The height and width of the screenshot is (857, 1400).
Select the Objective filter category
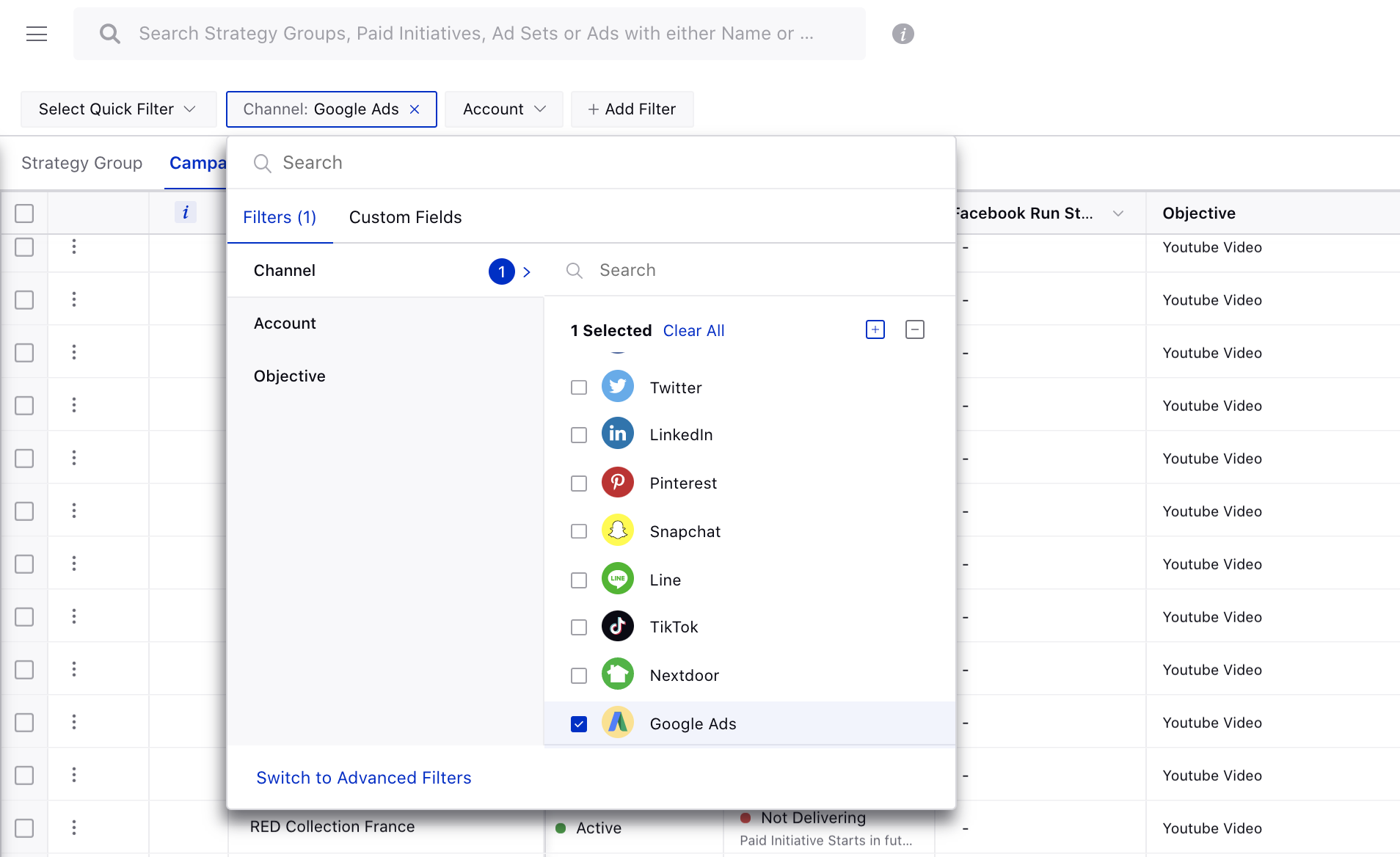coord(386,376)
